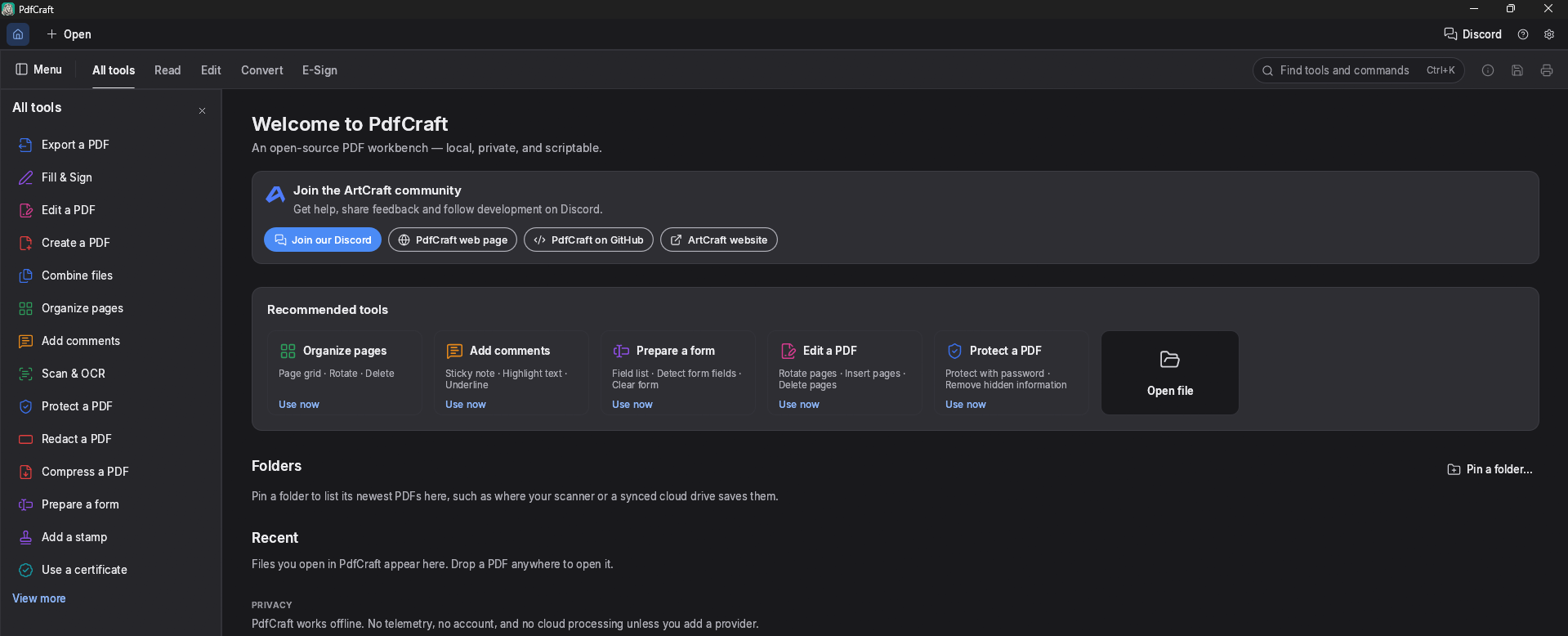Select Redact a PDF tool
1568x636 pixels.
point(110,439)
